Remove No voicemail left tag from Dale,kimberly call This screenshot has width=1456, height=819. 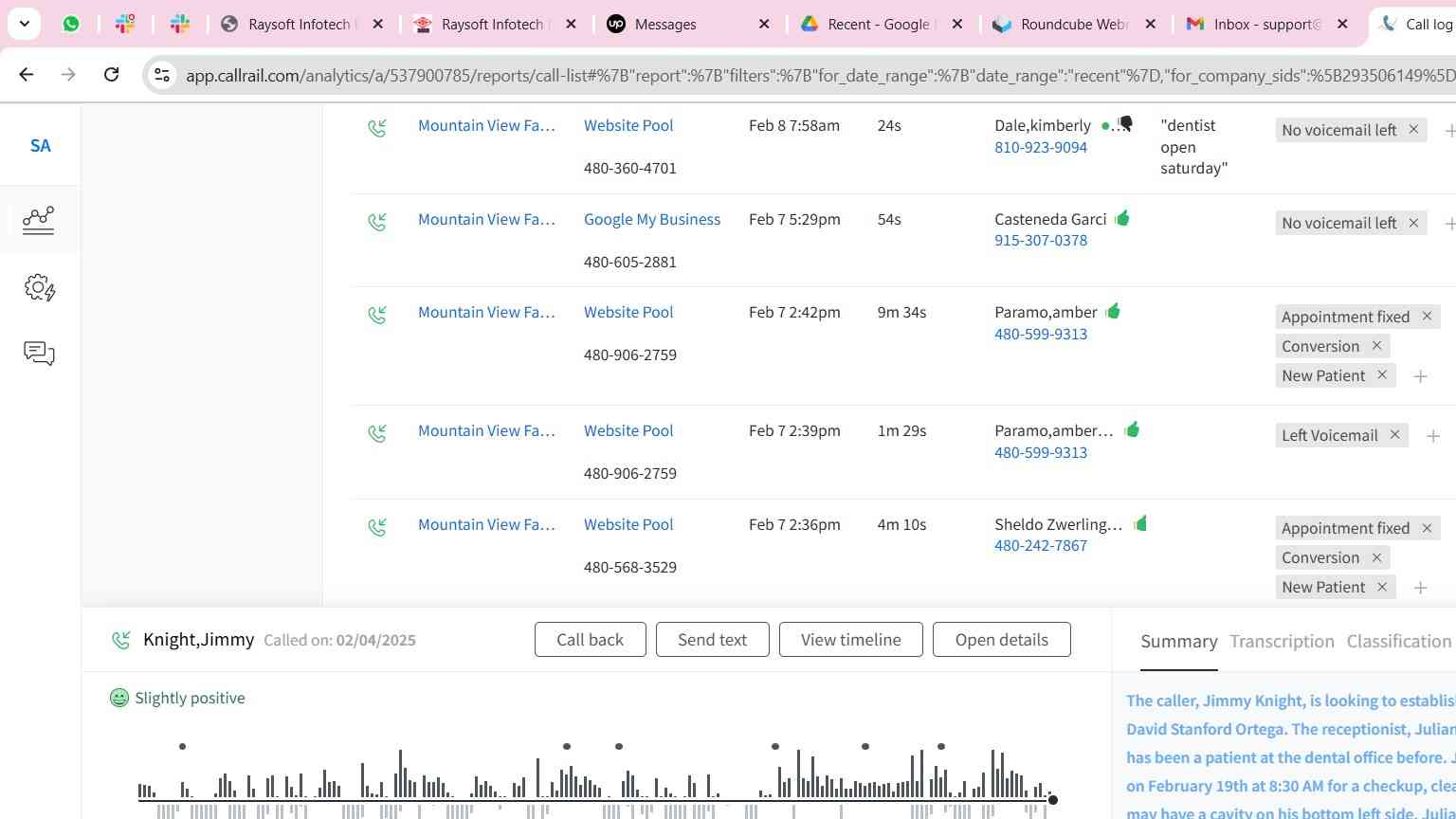coord(1413,129)
